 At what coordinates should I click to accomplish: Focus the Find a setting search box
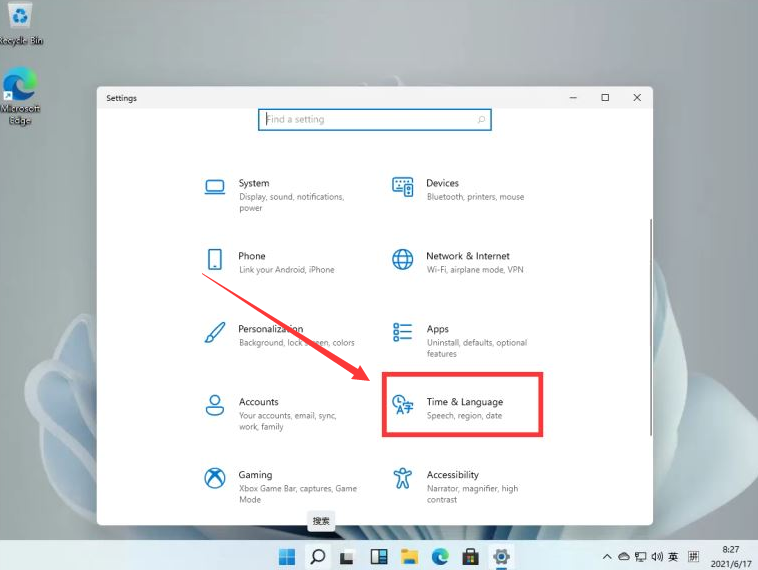point(375,119)
